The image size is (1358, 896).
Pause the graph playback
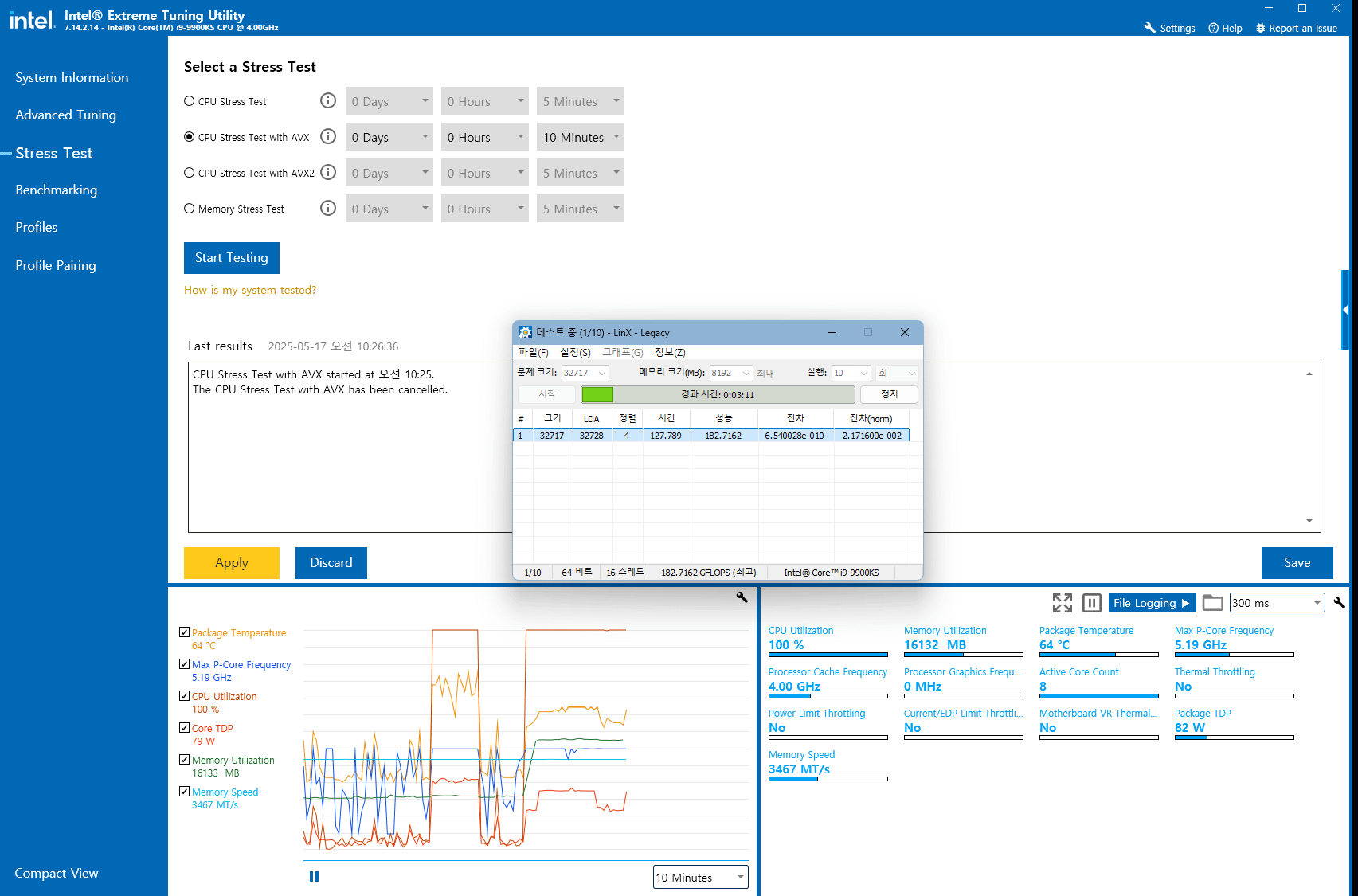pyautogui.click(x=314, y=876)
